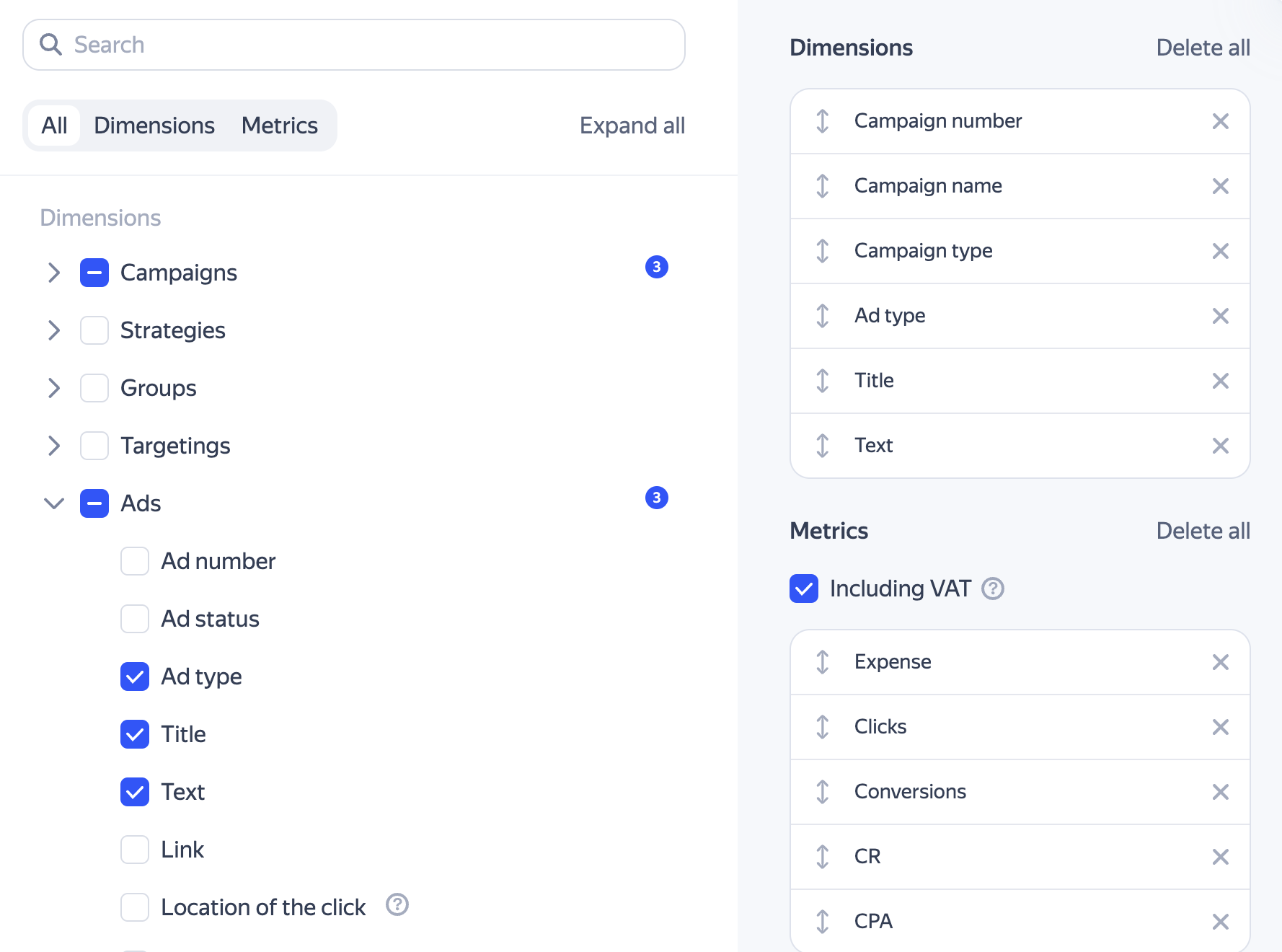1282x952 pixels.
Task: Check the Link checkbox
Action: click(x=135, y=850)
